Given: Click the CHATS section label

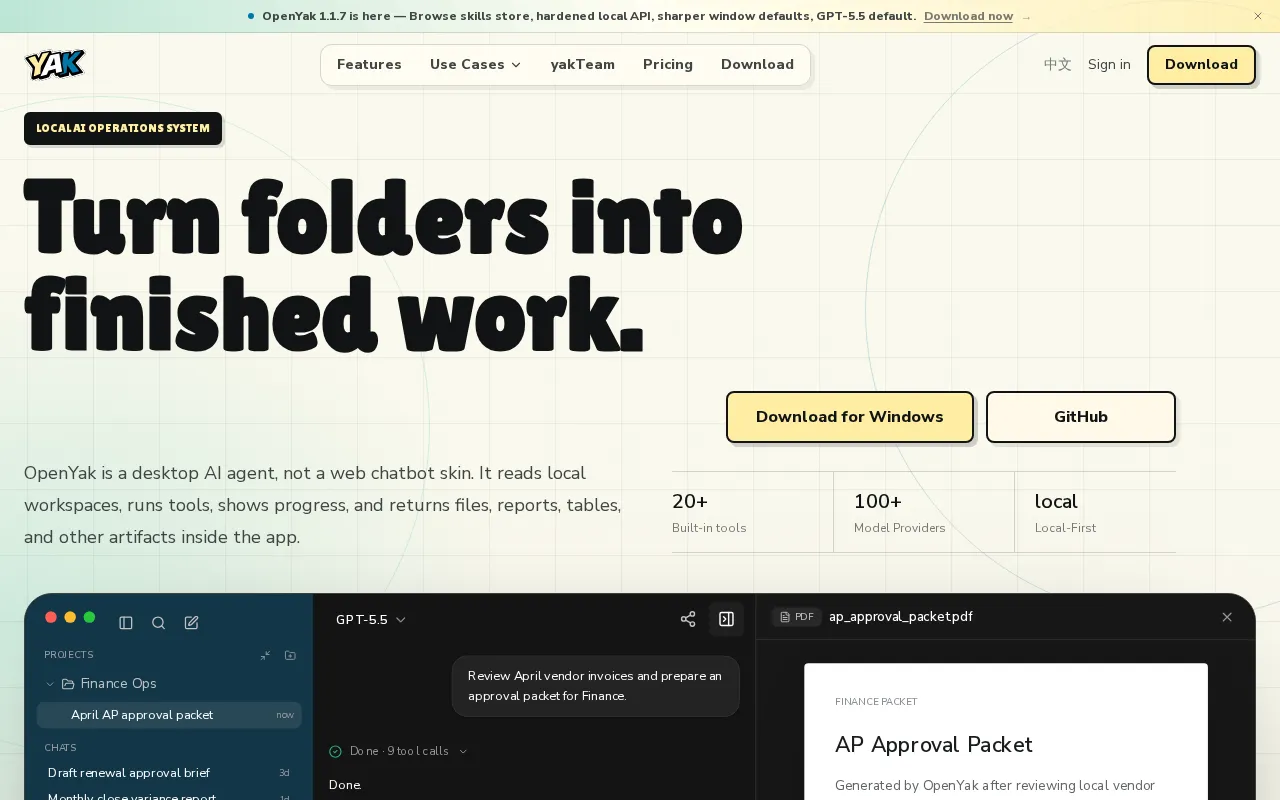Looking at the screenshot, I should 60,748.
